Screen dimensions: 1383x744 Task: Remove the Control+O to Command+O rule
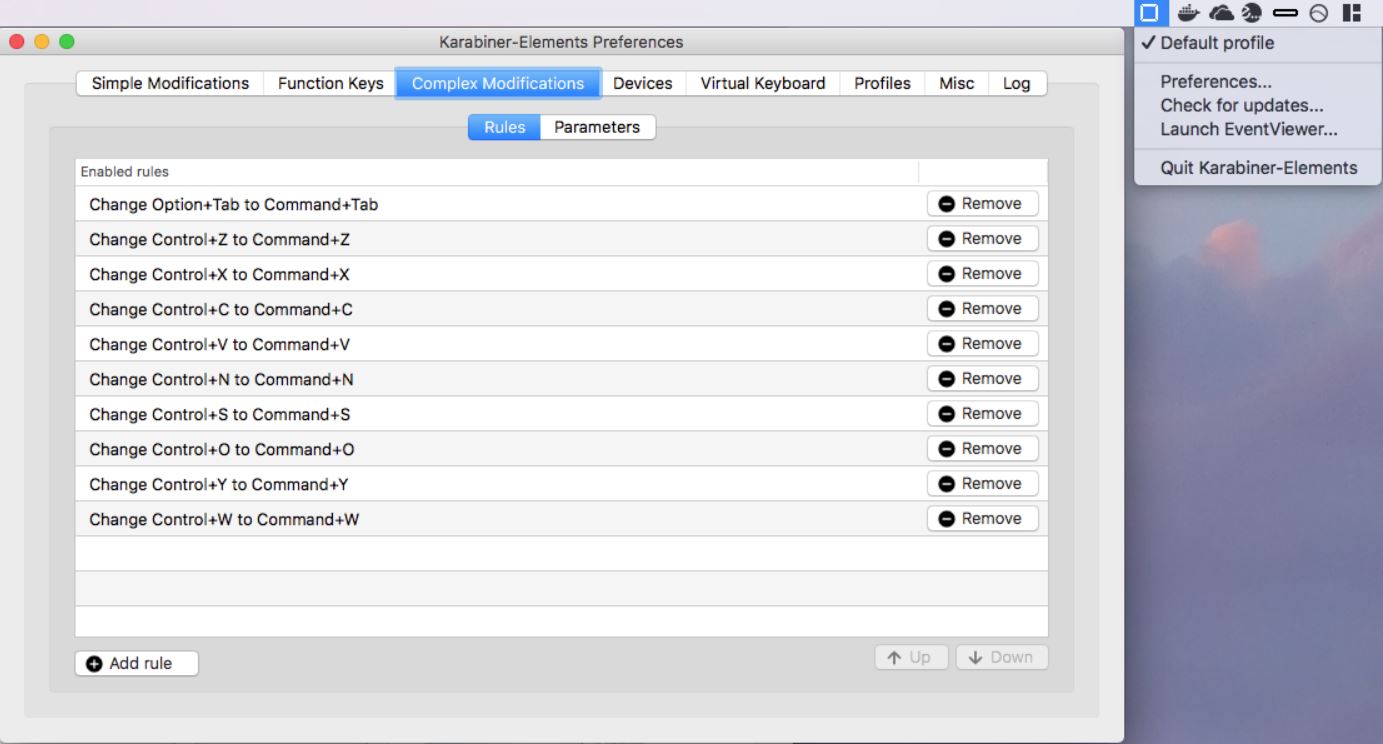[x=982, y=449]
